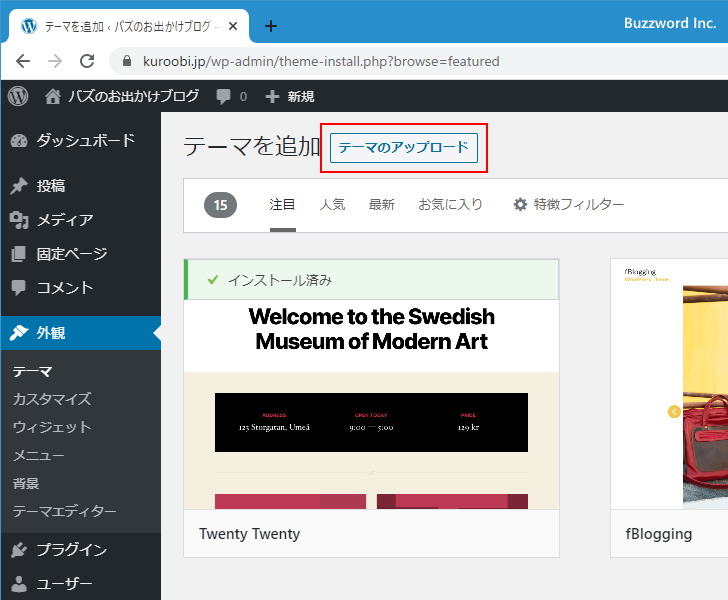Click the WordPress logo in admin bar
This screenshot has height=600, width=728.
[x=18, y=96]
